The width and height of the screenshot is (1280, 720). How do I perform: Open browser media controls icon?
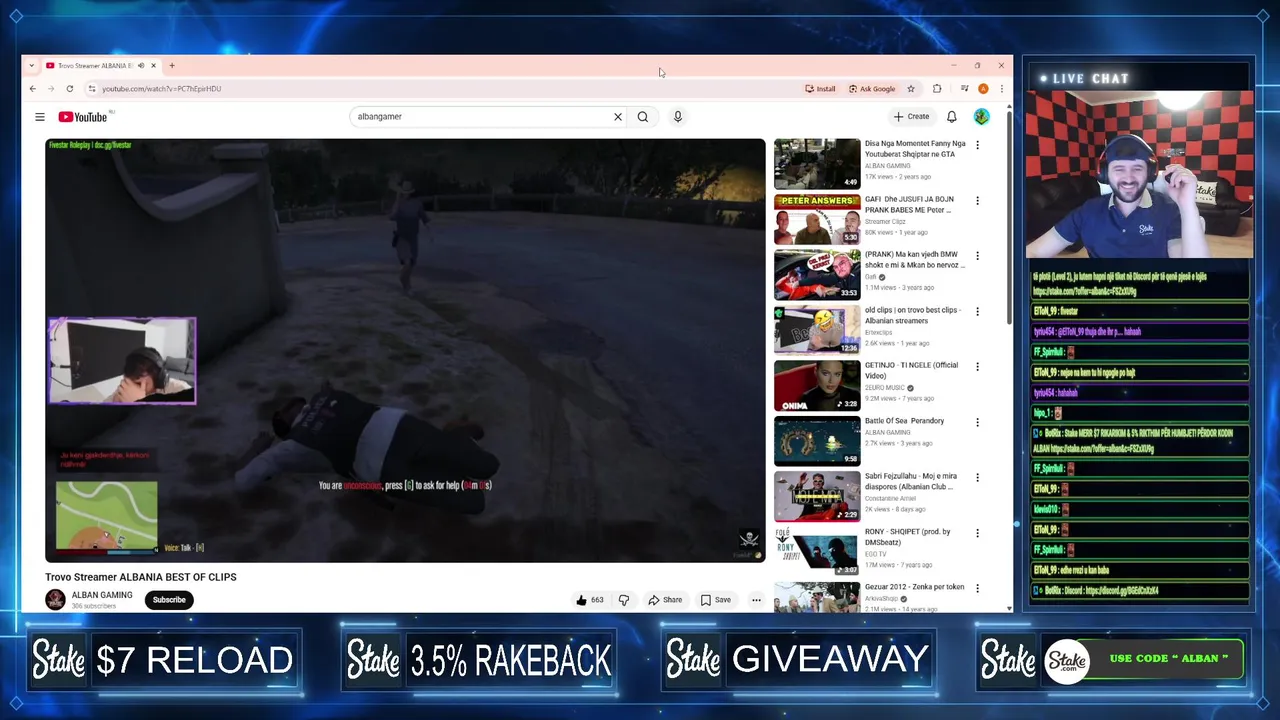[964, 89]
